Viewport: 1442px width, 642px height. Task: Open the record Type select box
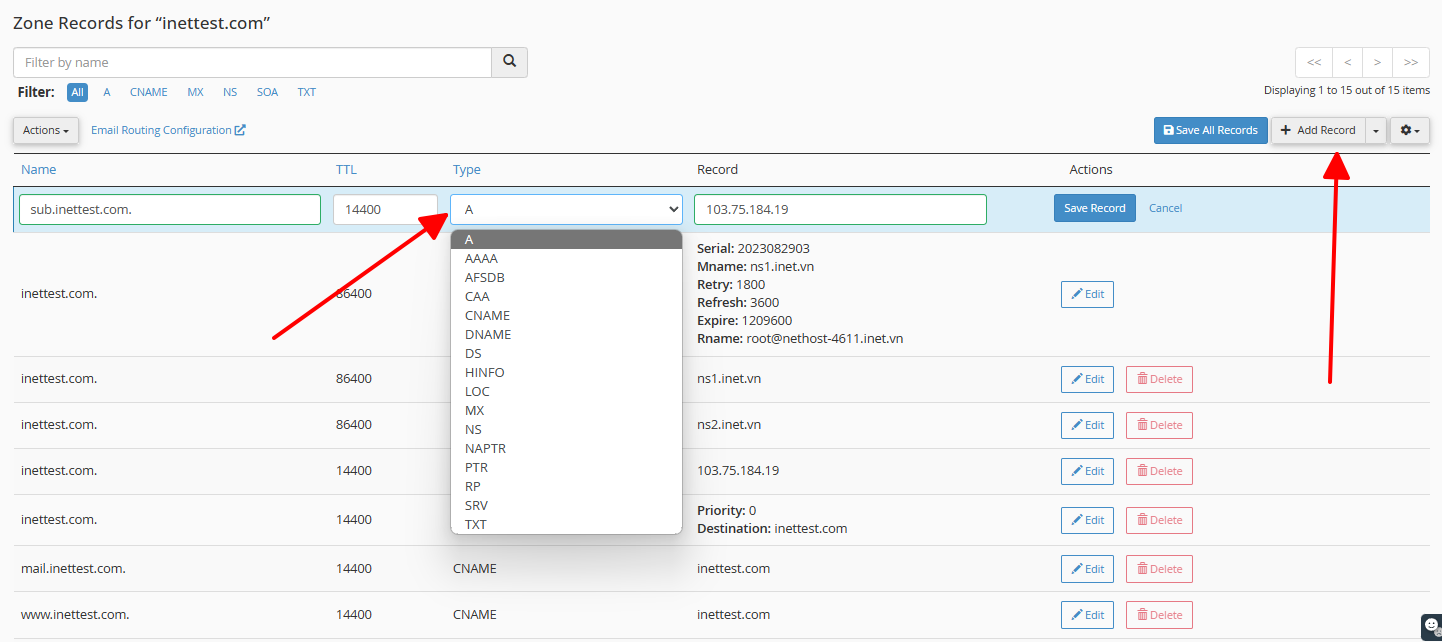tap(567, 209)
